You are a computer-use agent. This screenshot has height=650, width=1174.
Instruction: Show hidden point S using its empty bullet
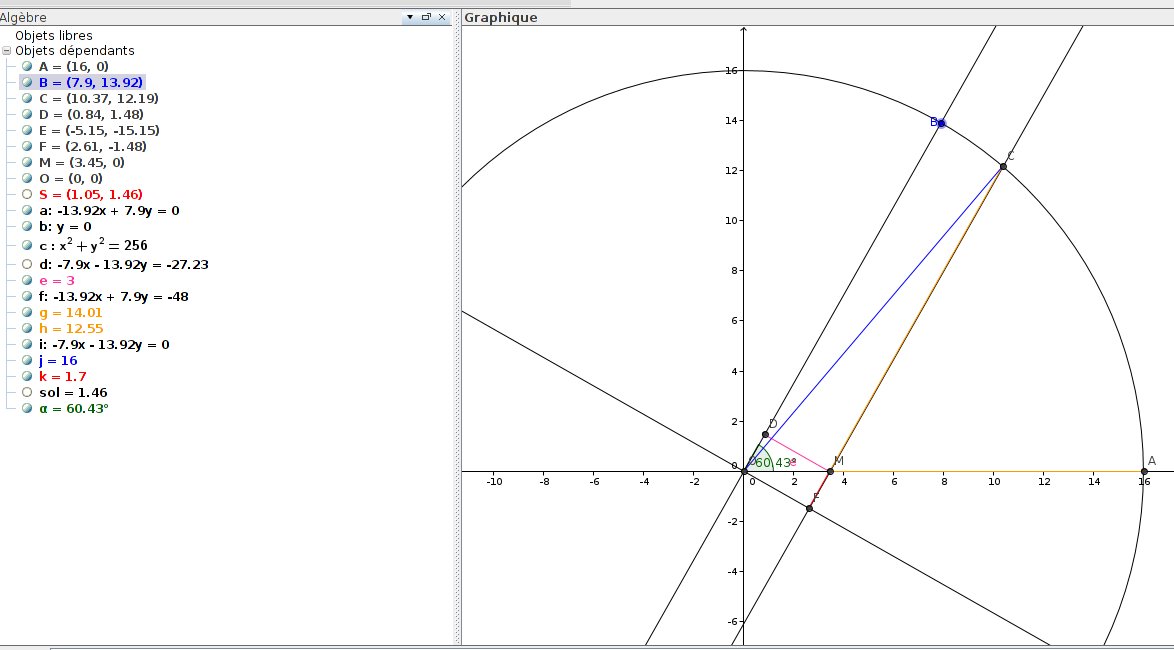pyautogui.click(x=27, y=195)
